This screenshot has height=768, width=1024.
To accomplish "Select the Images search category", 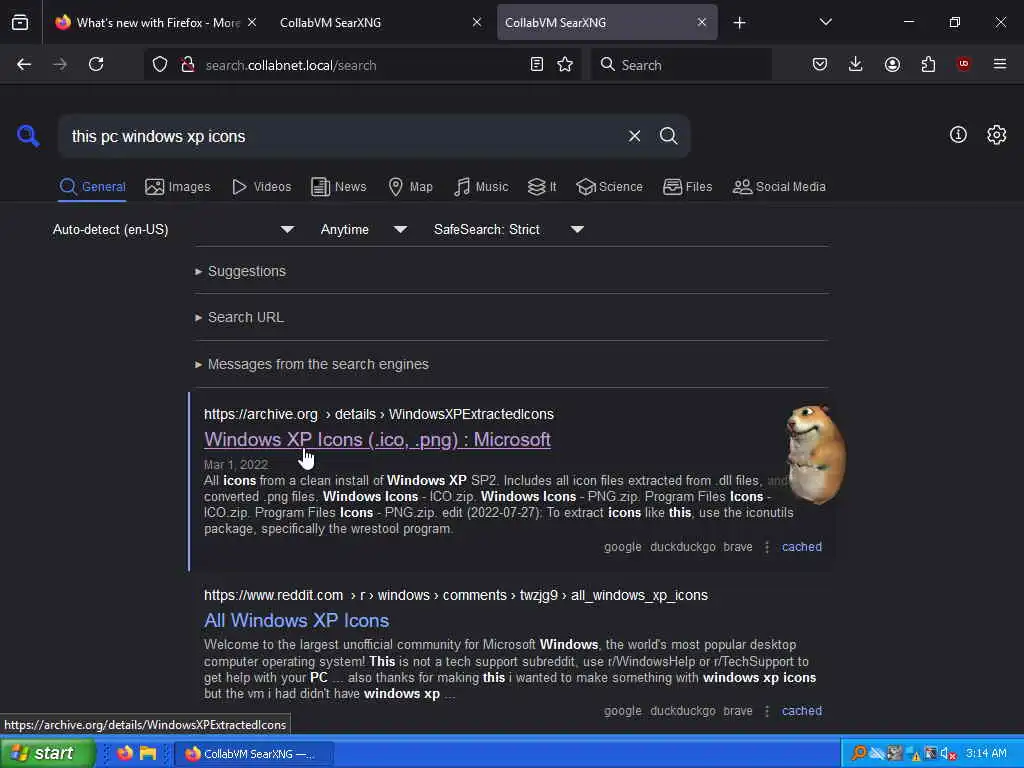I will coord(178,187).
